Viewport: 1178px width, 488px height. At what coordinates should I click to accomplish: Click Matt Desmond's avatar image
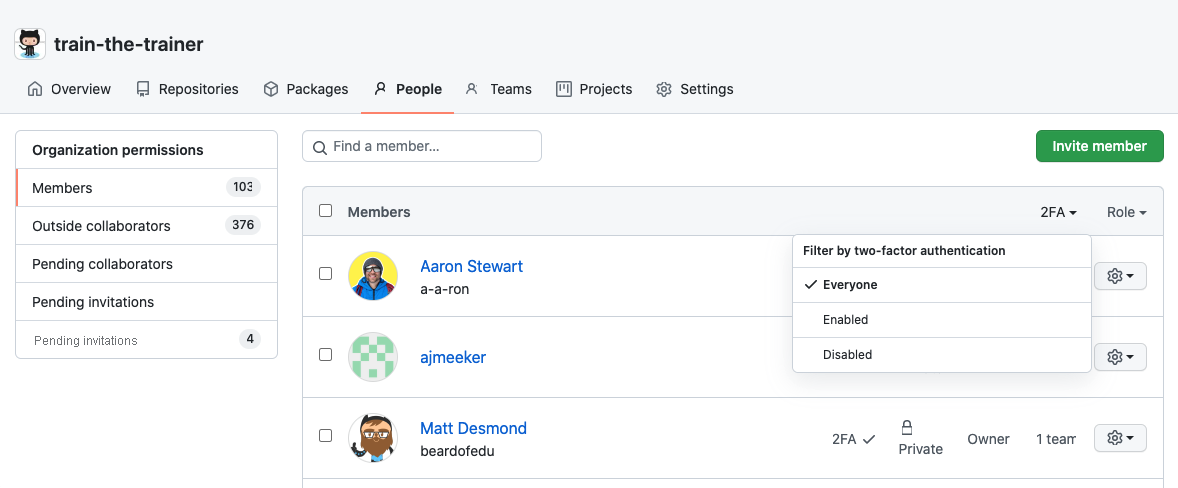pos(373,438)
